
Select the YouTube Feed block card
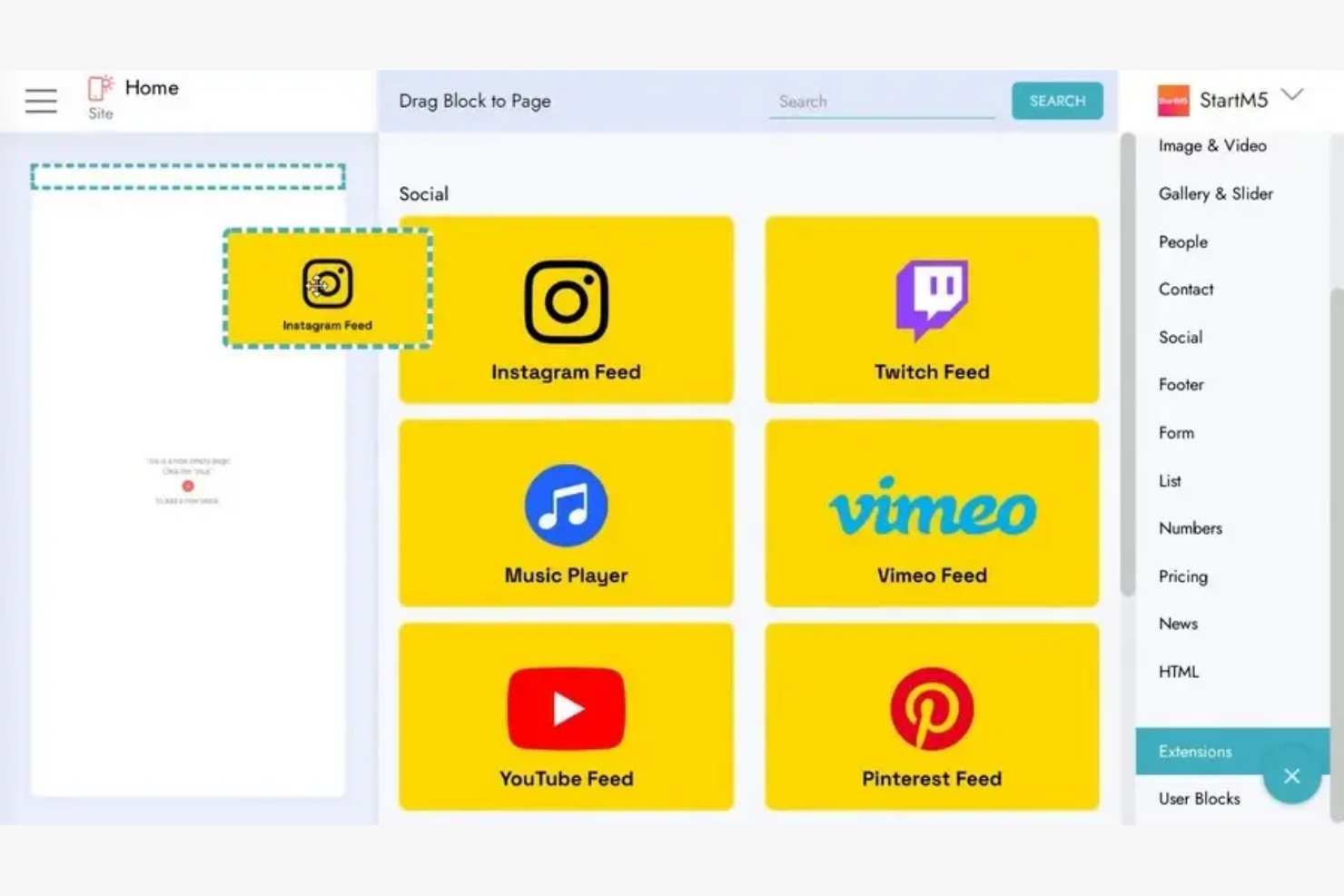(566, 716)
